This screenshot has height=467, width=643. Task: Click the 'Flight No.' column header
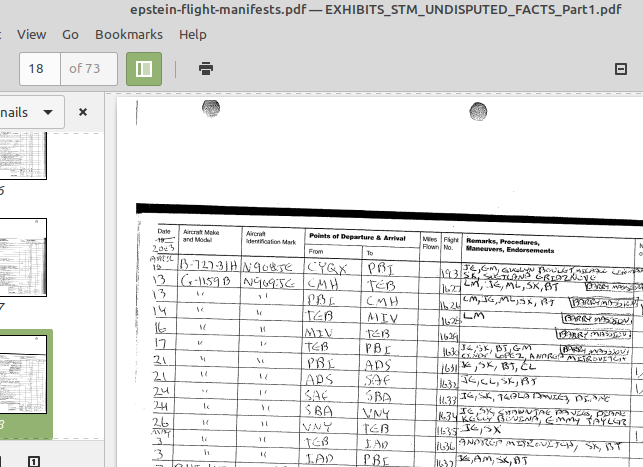point(451,244)
